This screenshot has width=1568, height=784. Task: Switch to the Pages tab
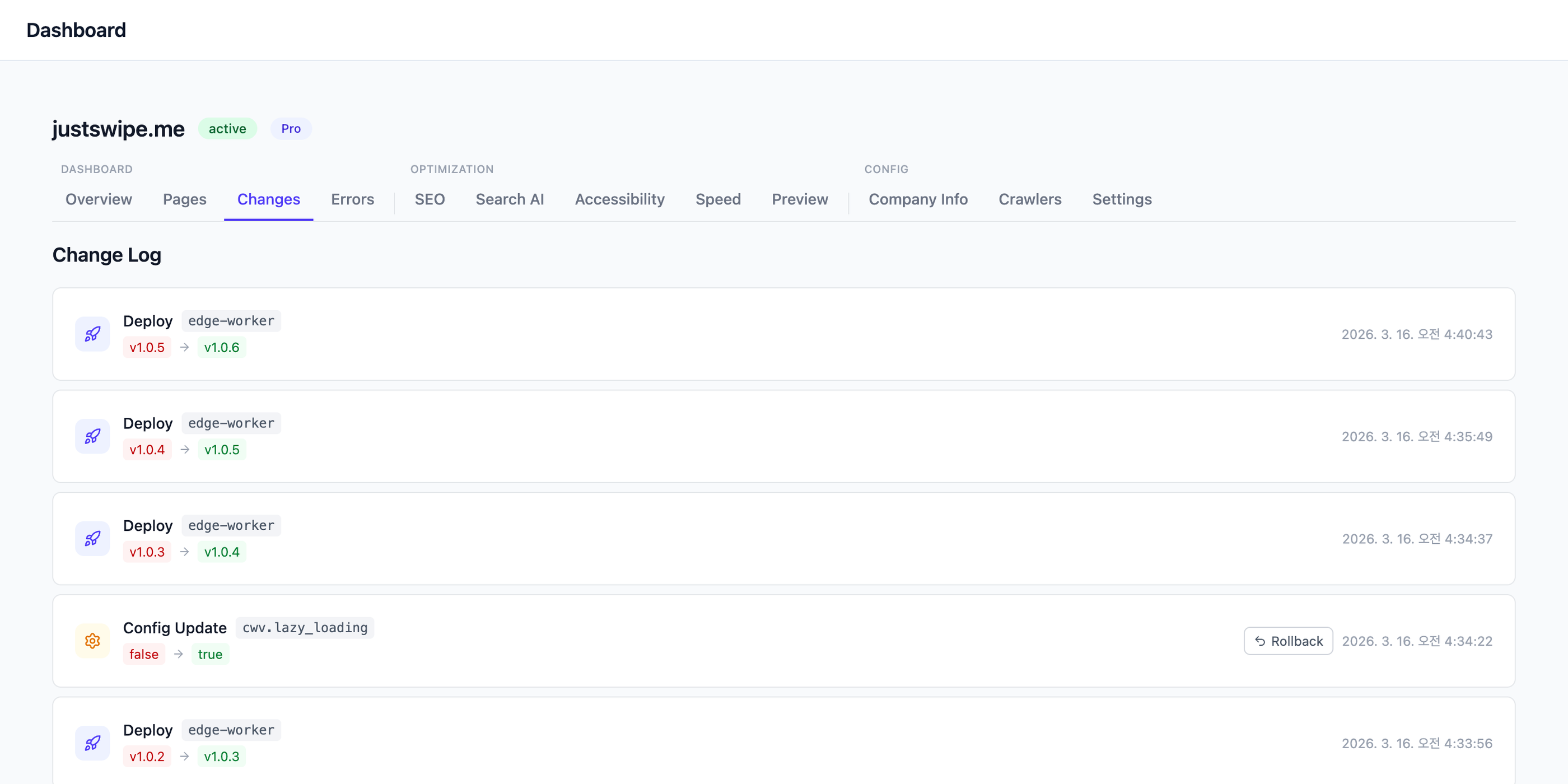(184, 200)
